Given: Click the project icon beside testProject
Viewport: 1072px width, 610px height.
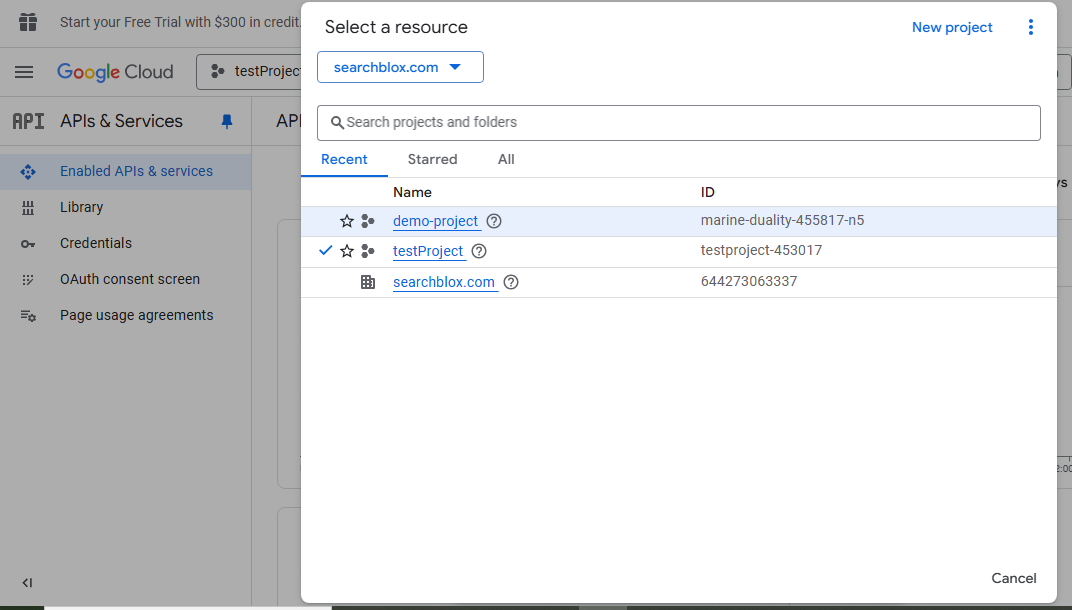Looking at the screenshot, I should tap(368, 251).
